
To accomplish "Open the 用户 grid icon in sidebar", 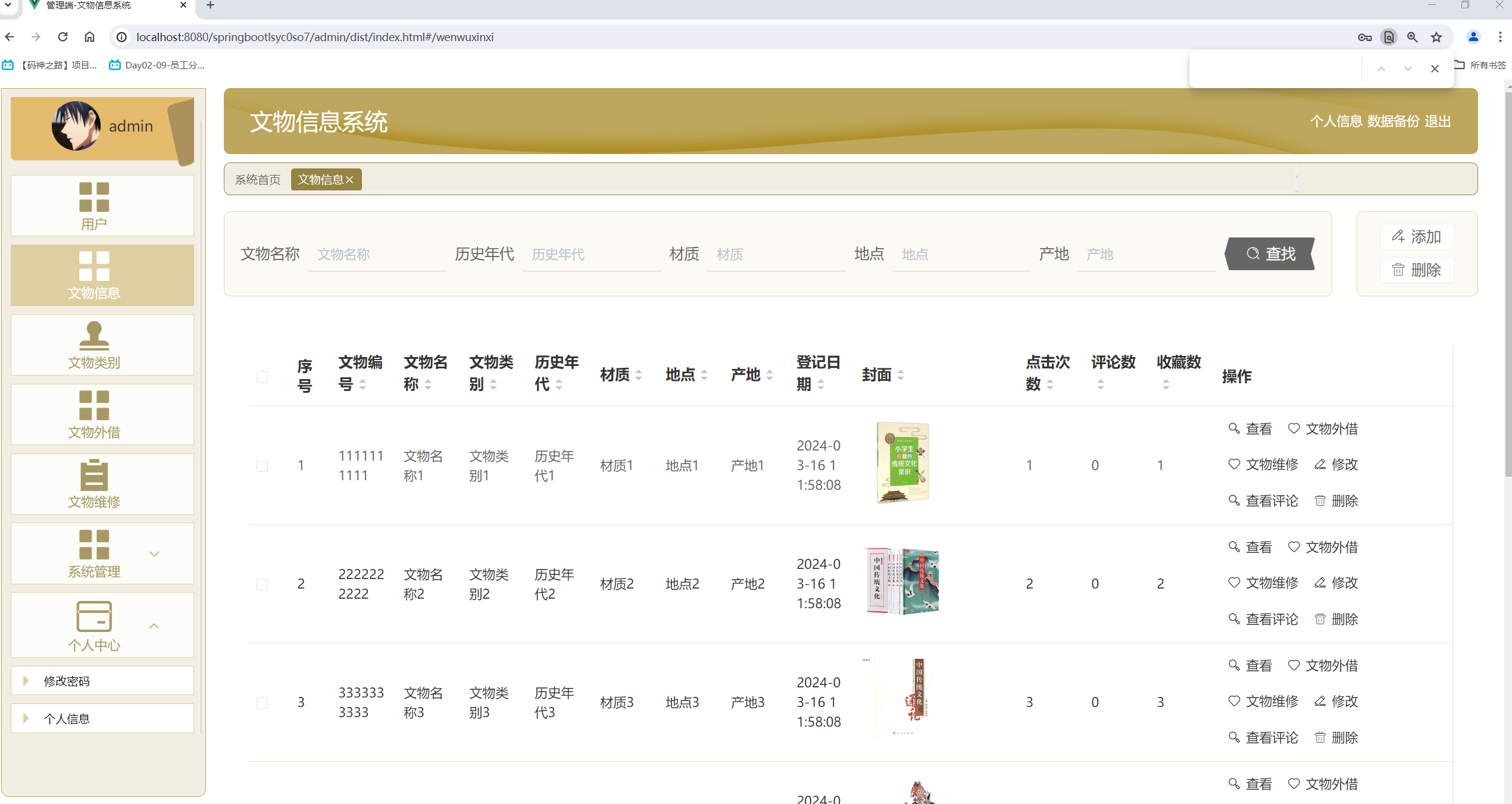I will [x=94, y=197].
